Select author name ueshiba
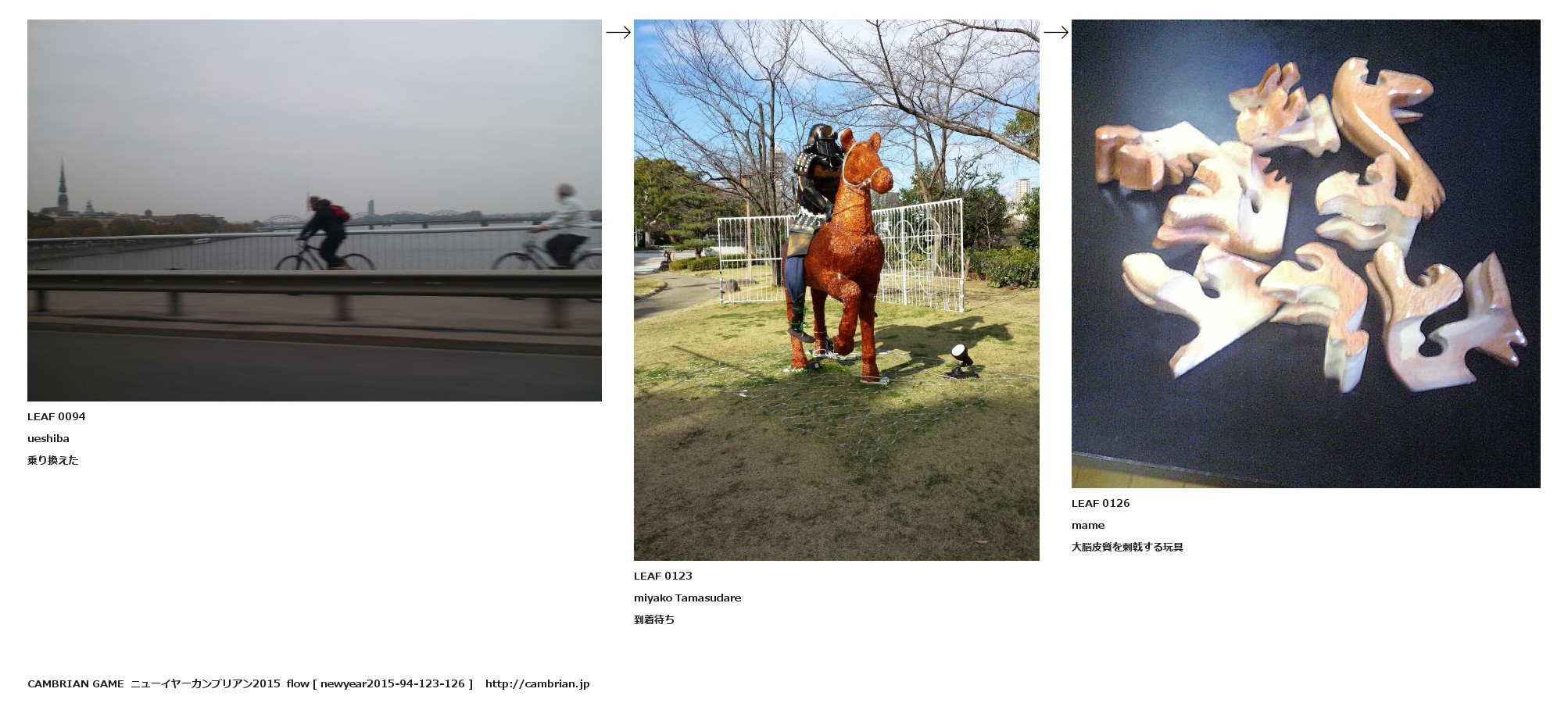This screenshot has width=1568, height=703. tap(48, 438)
